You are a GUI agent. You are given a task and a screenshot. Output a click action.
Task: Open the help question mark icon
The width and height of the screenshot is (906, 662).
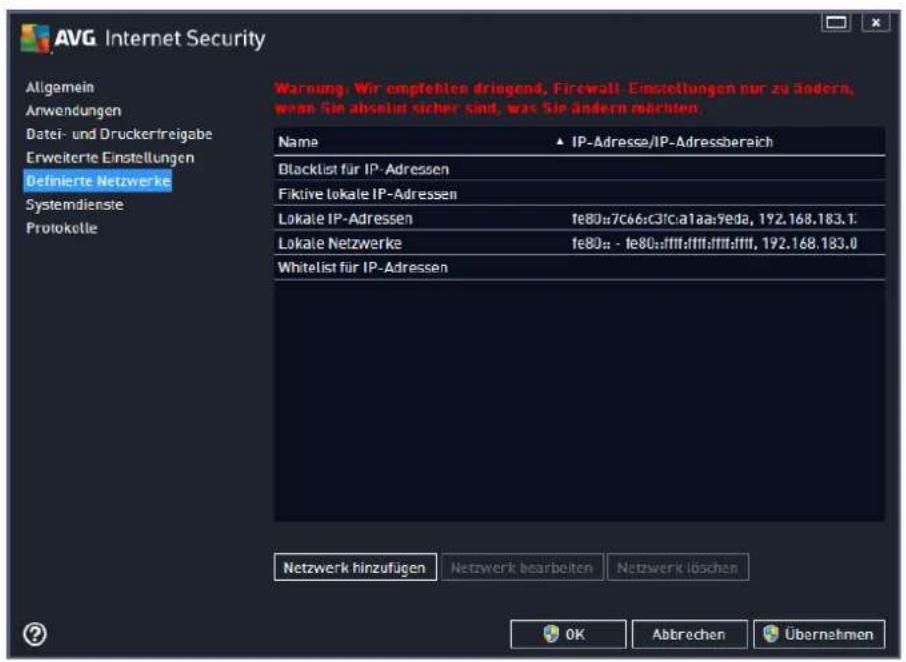point(35,634)
